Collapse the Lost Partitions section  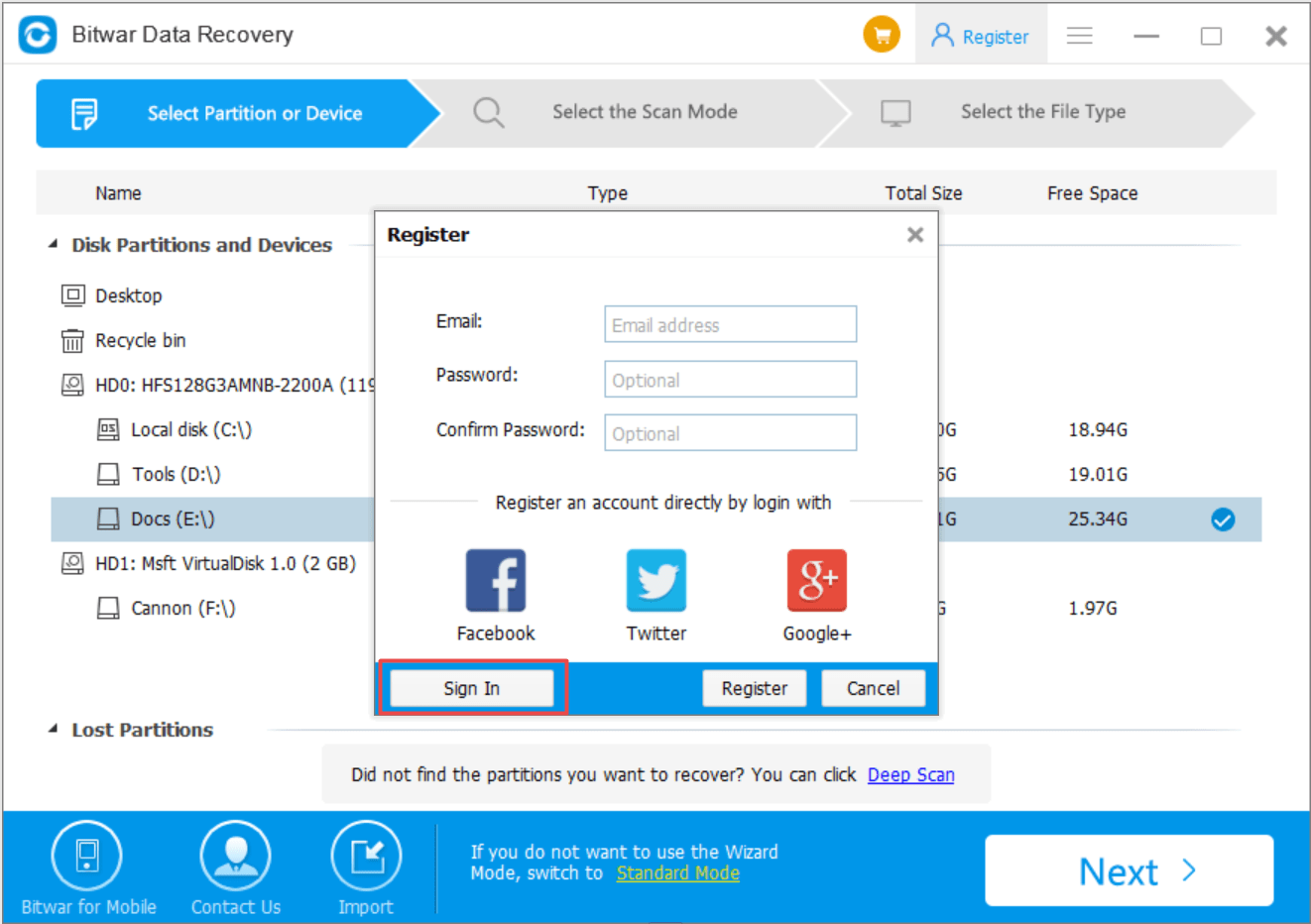(54, 729)
